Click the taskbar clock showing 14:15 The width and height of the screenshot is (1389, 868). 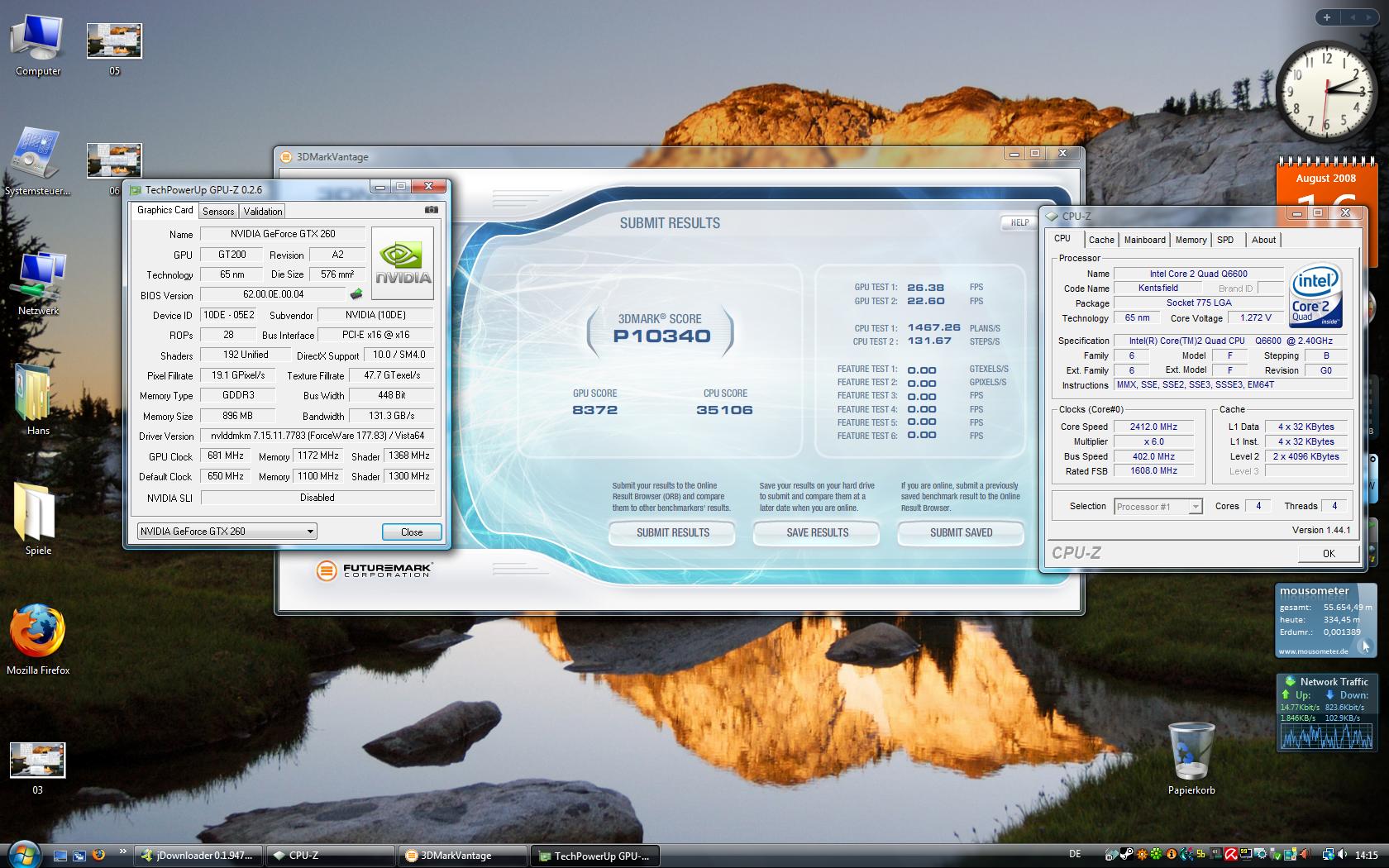[x=1367, y=855]
